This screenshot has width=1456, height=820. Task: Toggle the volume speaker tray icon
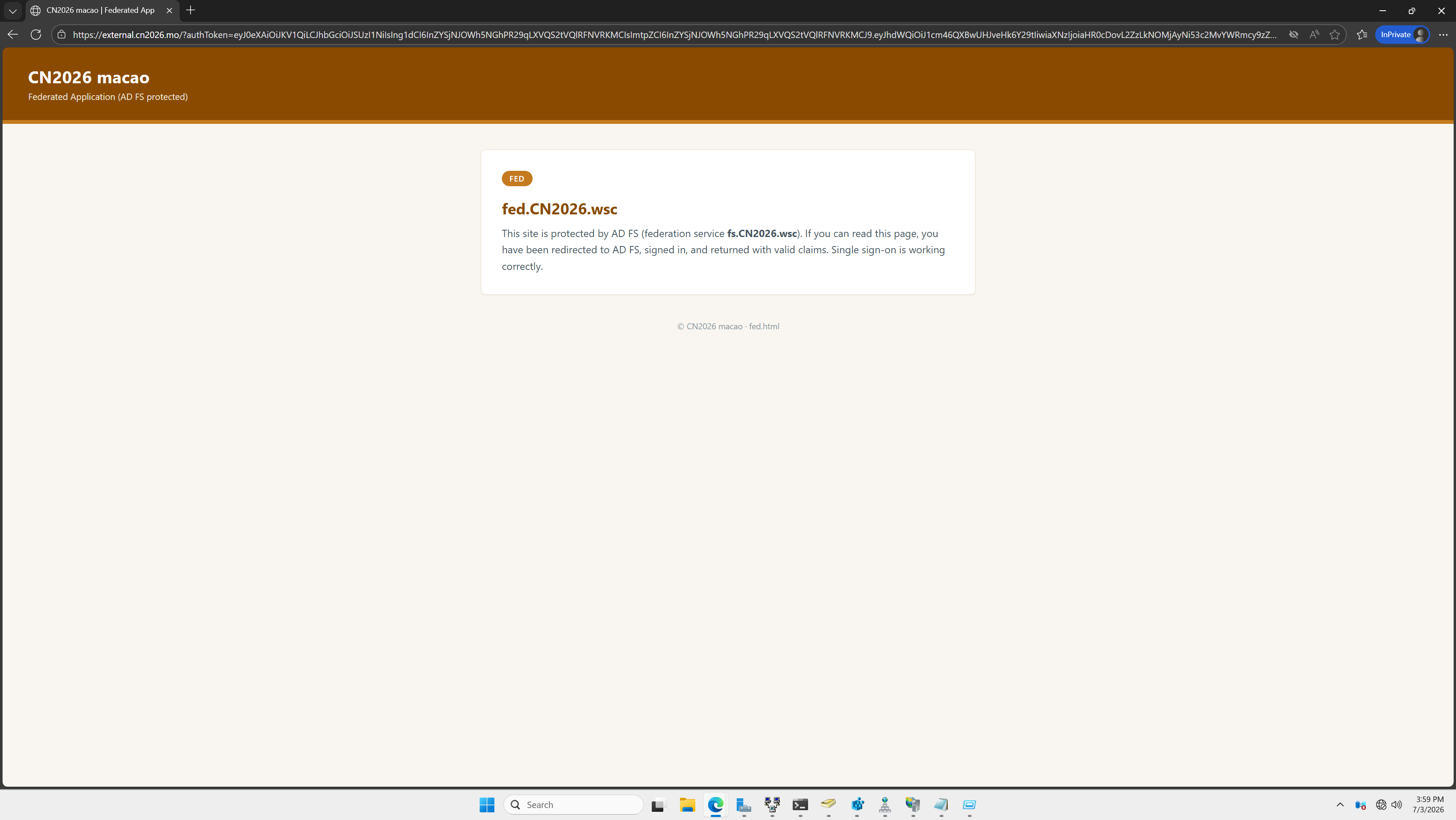[1396, 805]
